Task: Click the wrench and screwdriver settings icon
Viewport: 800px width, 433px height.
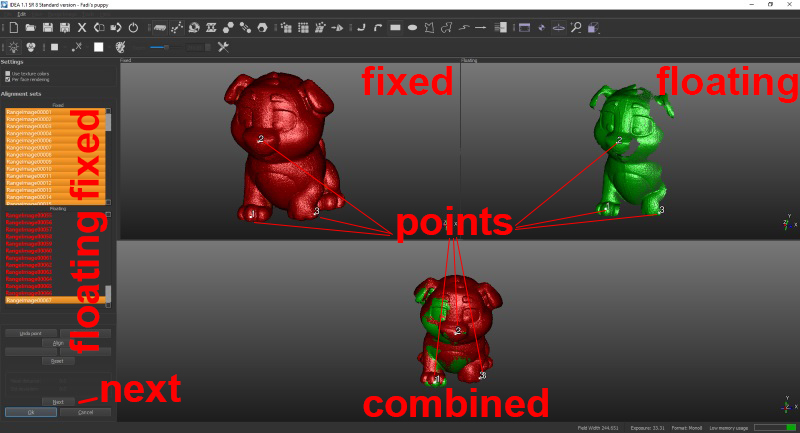Action: (223, 47)
